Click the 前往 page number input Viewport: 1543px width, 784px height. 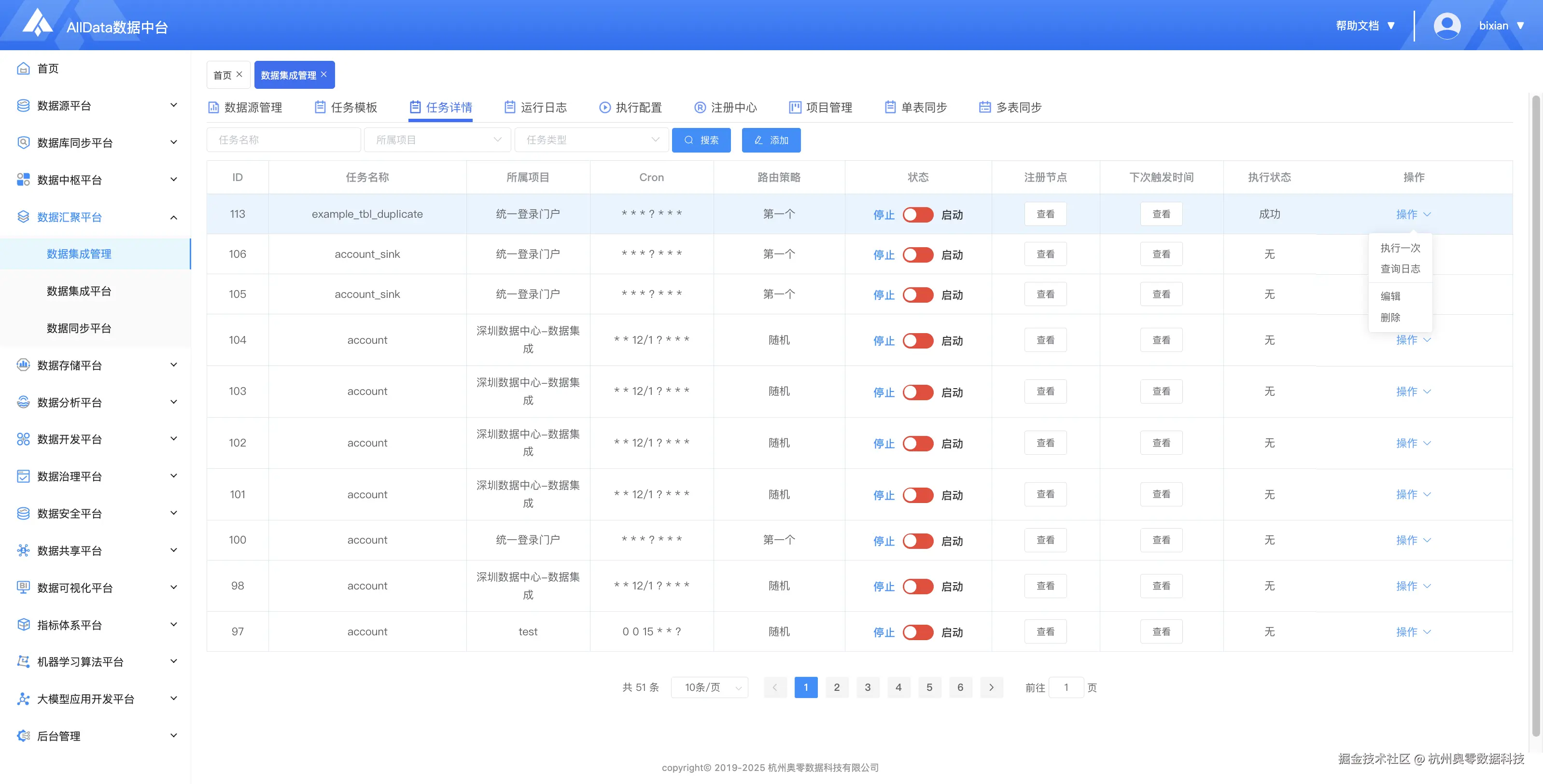(1066, 687)
